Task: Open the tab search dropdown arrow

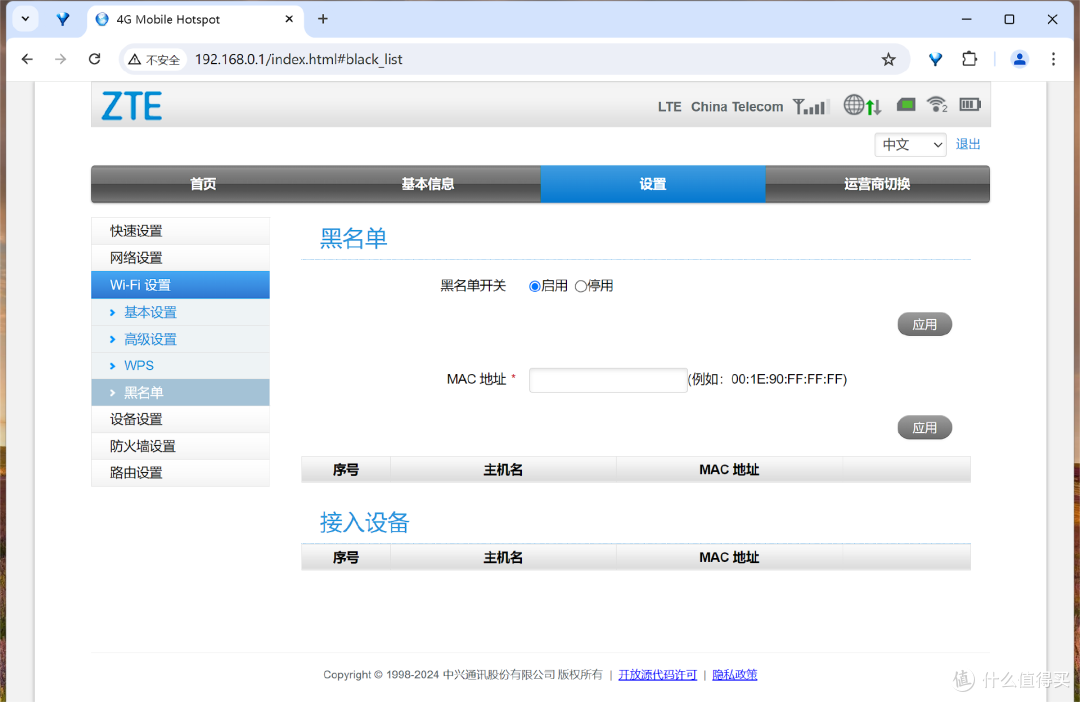Action: click(x=25, y=19)
